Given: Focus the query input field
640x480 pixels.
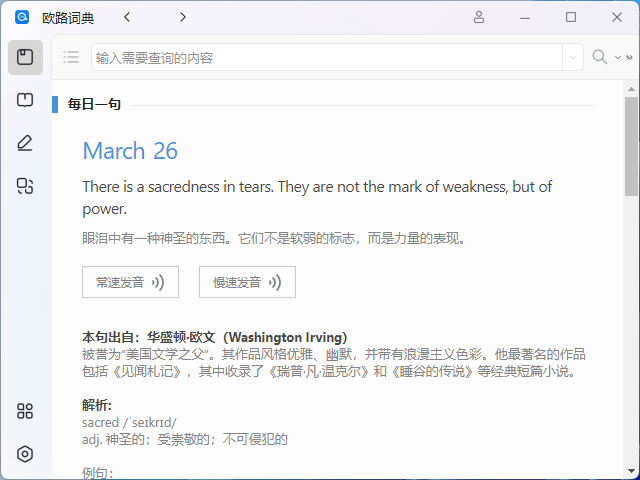Looking at the screenshot, I should click(327, 58).
